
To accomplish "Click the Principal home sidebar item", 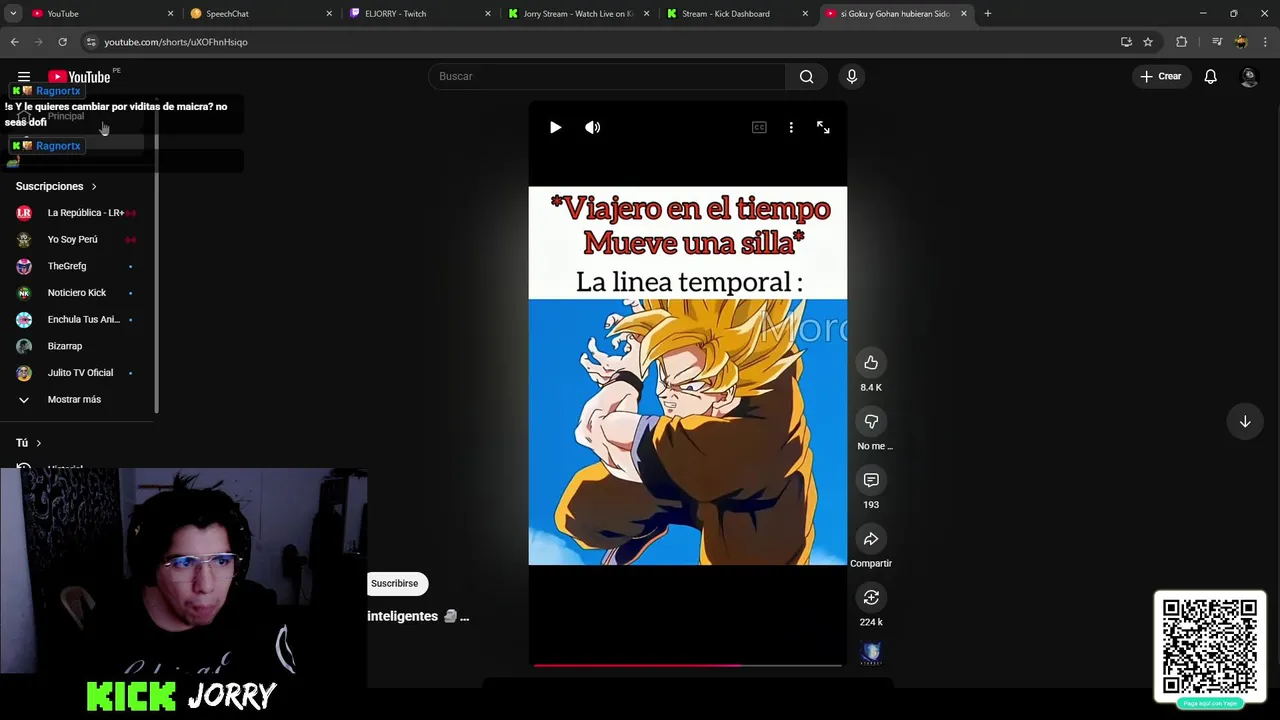I will click(x=66, y=116).
